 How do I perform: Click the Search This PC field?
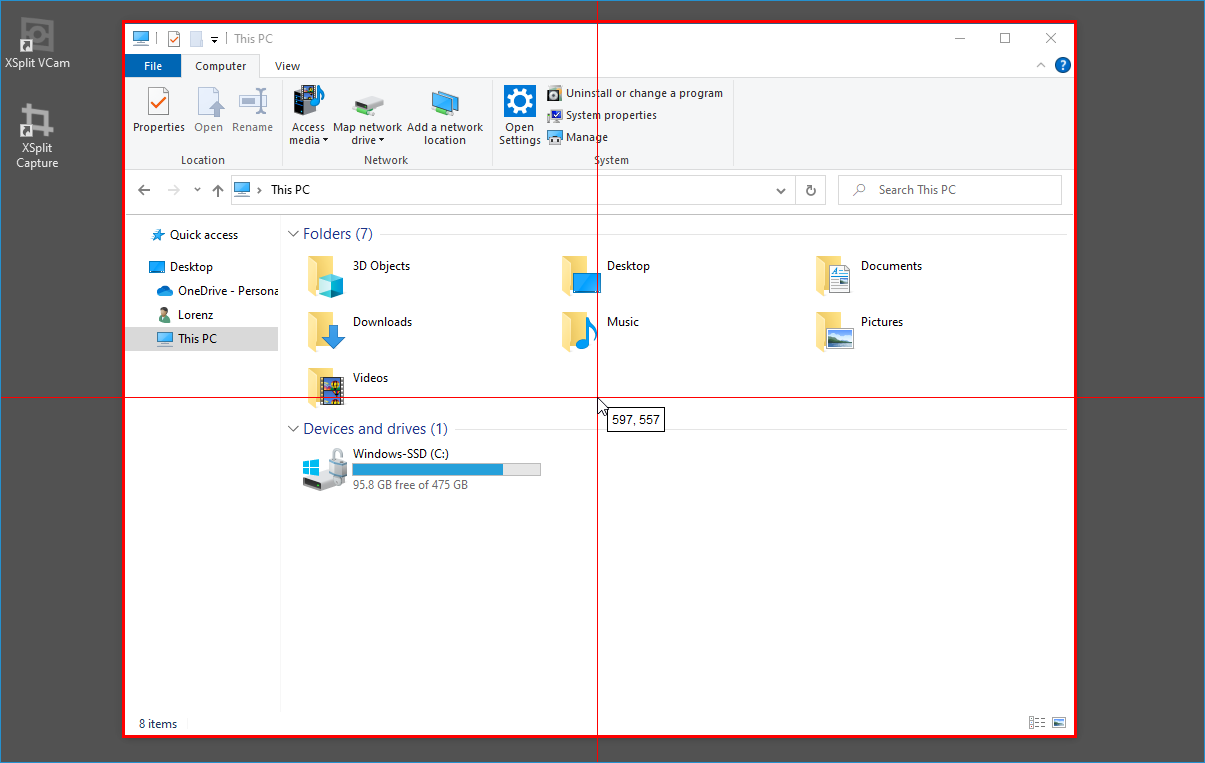coord(949,190)
